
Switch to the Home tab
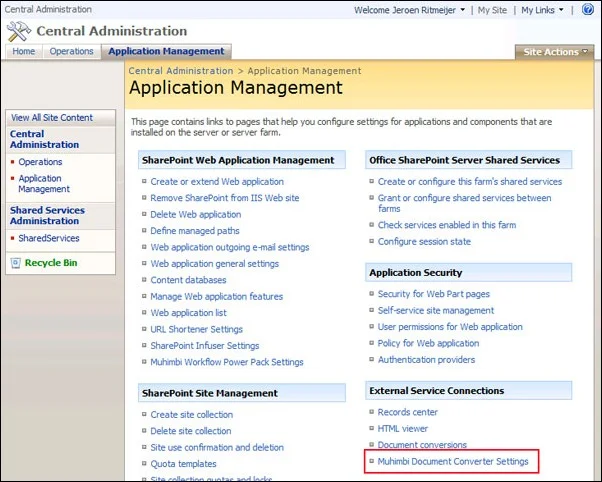[x=23, y=51]
